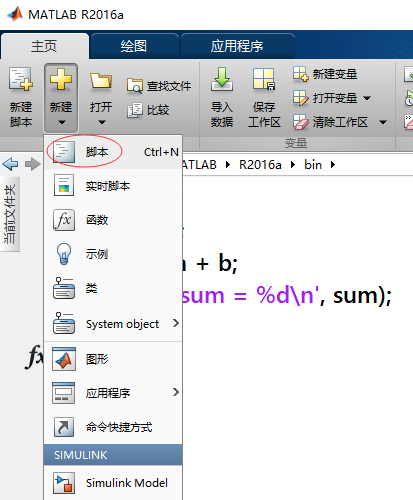413x500 pixels.
Task: Click the SIMULINK section header
Action: [x=113, y=455]
